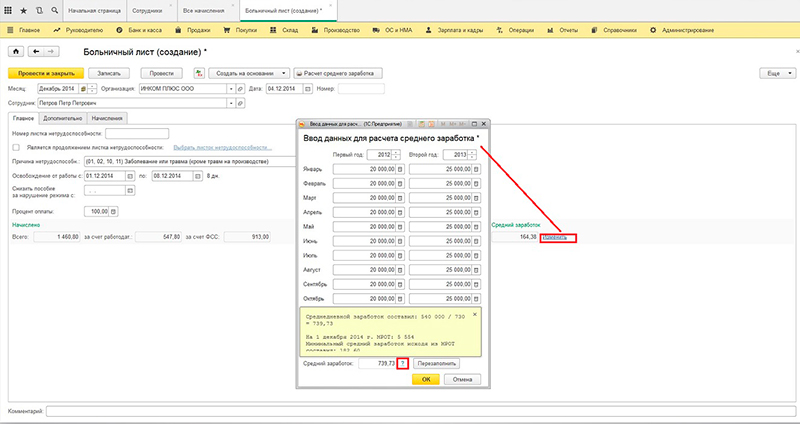Click the question mark next to Средний заработок
The image size is (800, 424).
(x=403, y=364)
